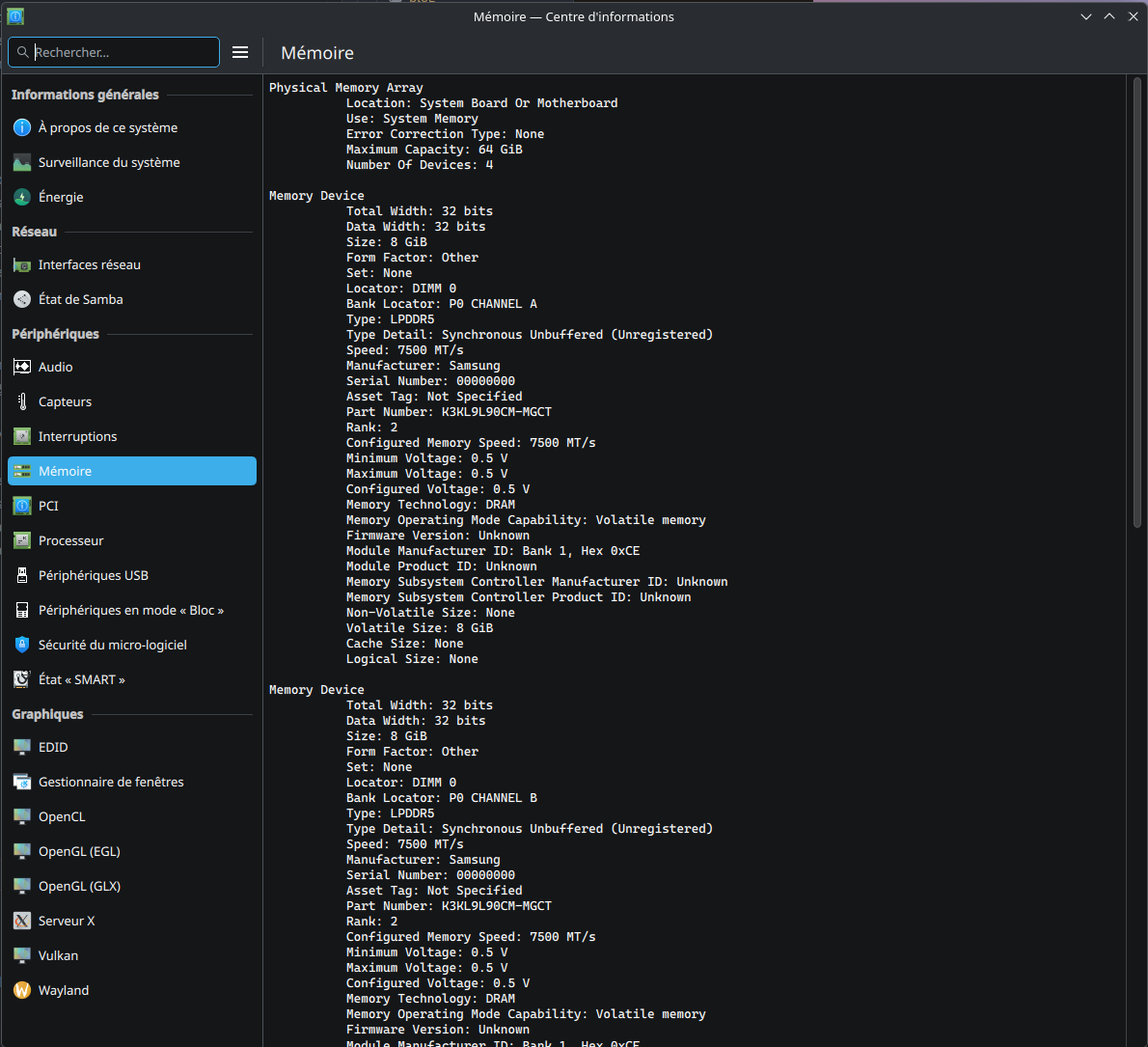Image resolution: width=1148 pixels, height=1047 pixels.
Task: Click text "Bank Locator: P0 CHANNEL B"
Action: (442, 798)
